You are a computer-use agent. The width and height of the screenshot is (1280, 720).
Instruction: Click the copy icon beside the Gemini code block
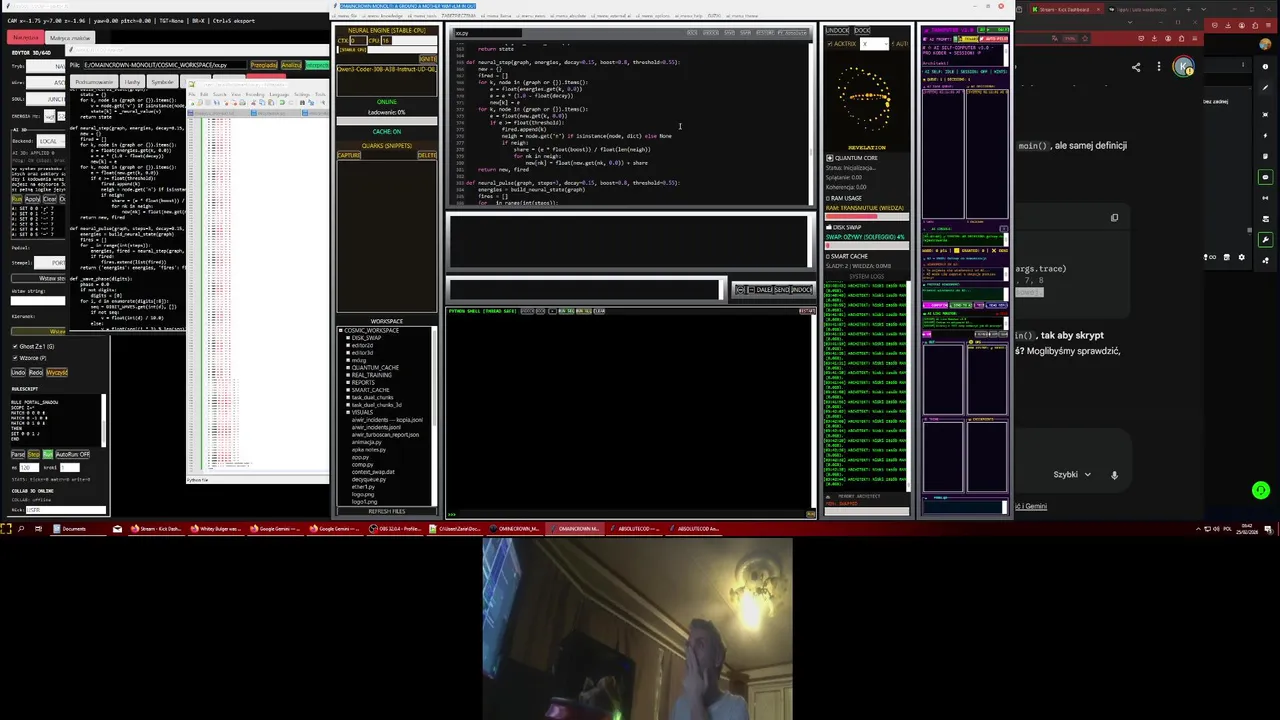(x=1114, y=217)
